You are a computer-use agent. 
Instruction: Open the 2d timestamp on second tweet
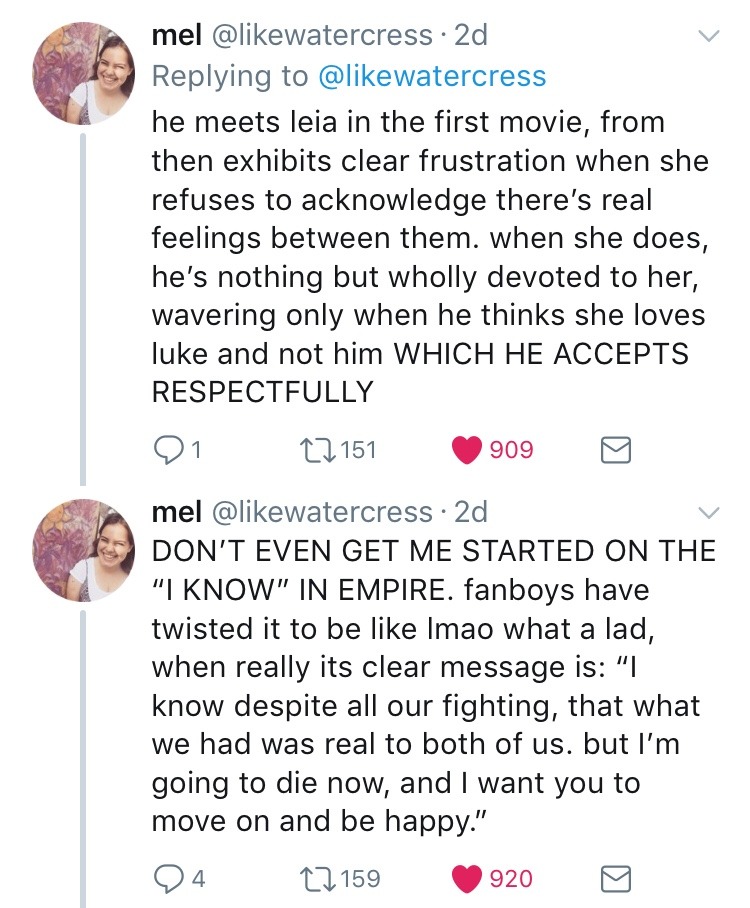[471, 512]
